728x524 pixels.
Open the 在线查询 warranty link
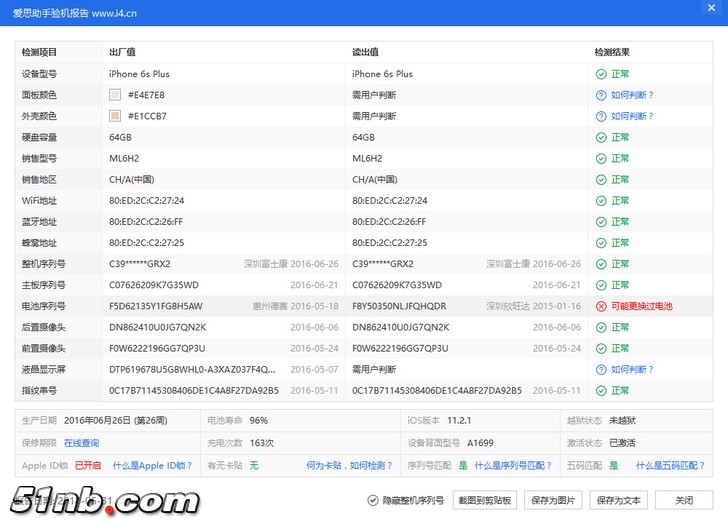tap(81, 442)
